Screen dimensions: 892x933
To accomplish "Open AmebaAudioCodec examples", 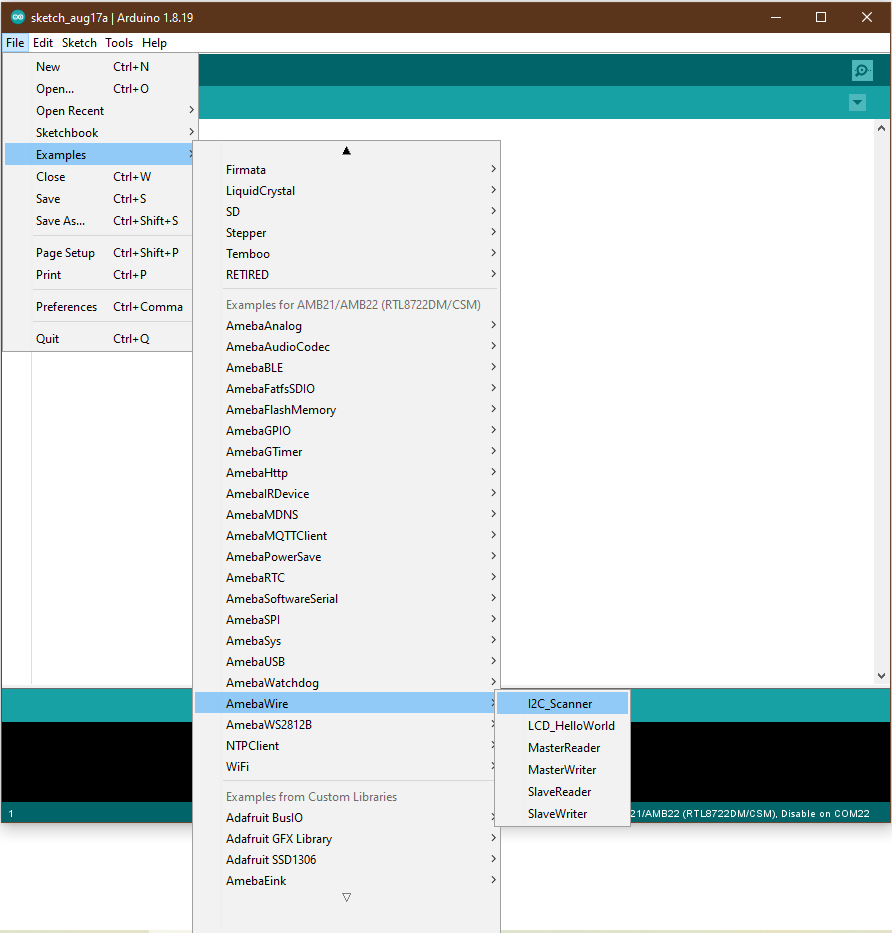I will click(347, 347).
